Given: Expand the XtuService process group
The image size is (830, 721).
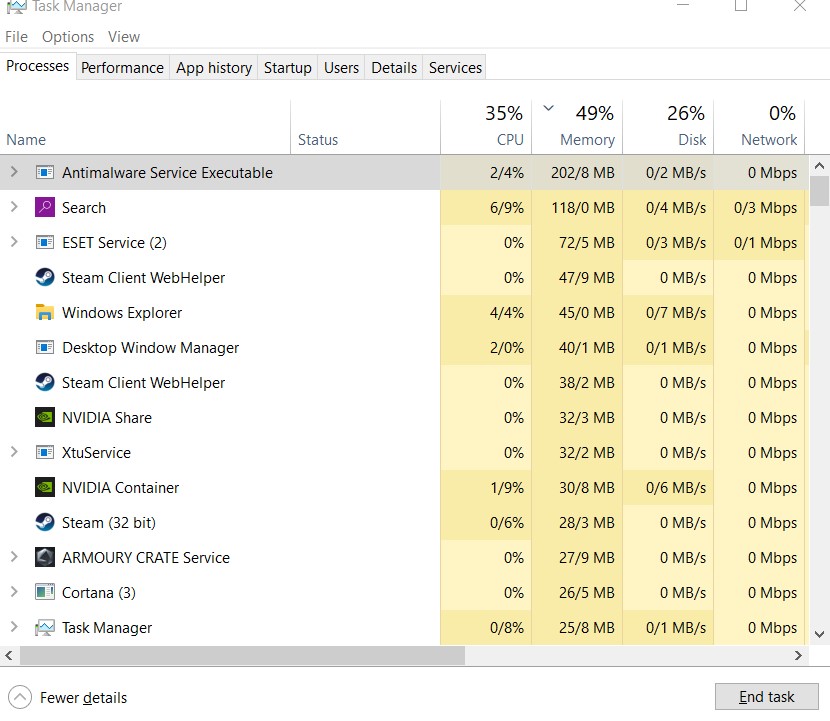Looking at the screenshot, I should click(14, 452).
